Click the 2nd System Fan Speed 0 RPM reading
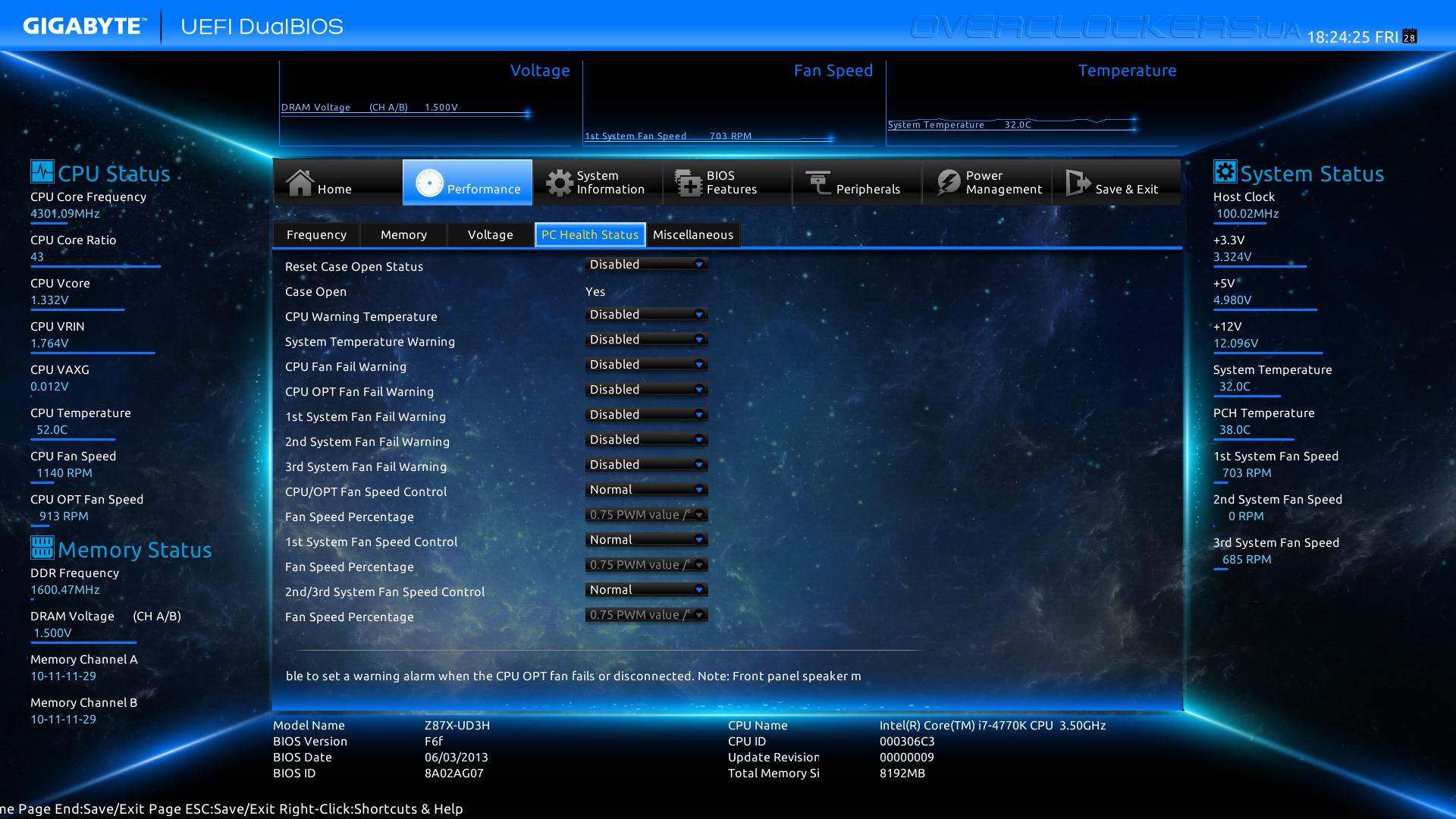The width and height of the screenshot is (1456, 819). (x=1246, y=516)
